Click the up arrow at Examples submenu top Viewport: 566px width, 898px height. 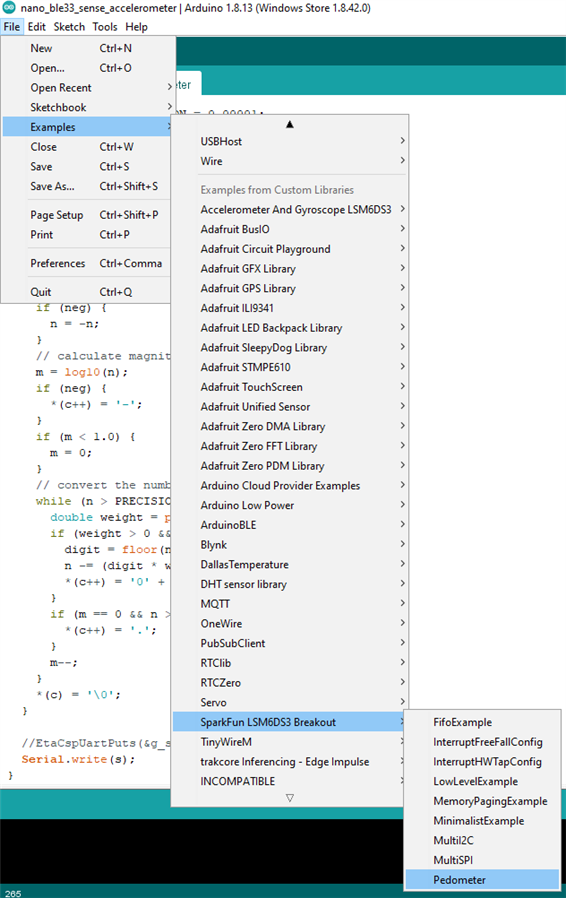click(x=290, y=124)
